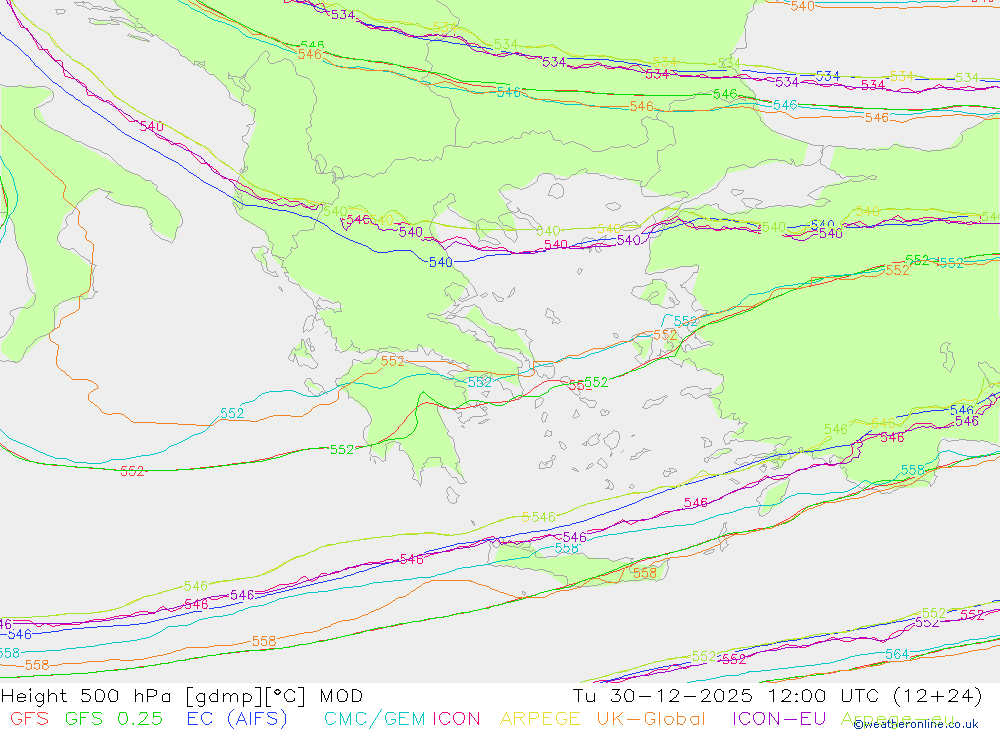Select the orange UK-Global legend label
The image size is (1000, 733).
click(x=651, y=719)
